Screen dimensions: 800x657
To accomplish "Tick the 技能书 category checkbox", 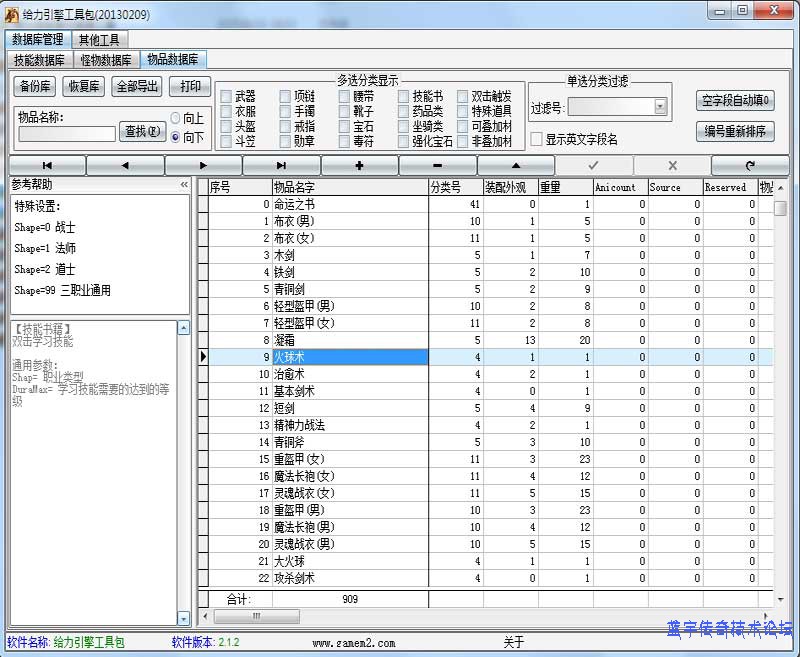I will tap(404, 97).
